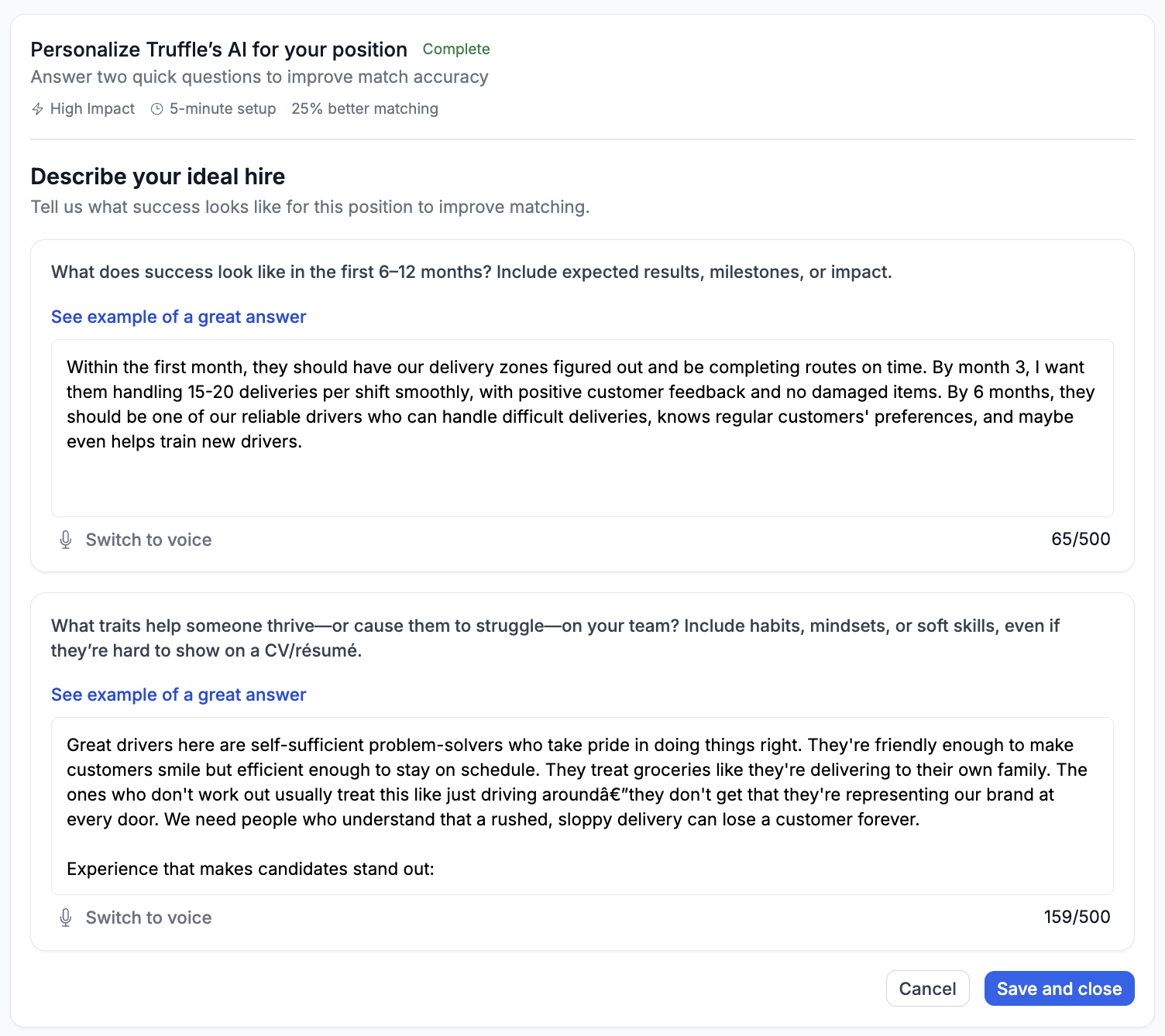
Task: Click the High Impact label text
Action: [x=92, y=109]
